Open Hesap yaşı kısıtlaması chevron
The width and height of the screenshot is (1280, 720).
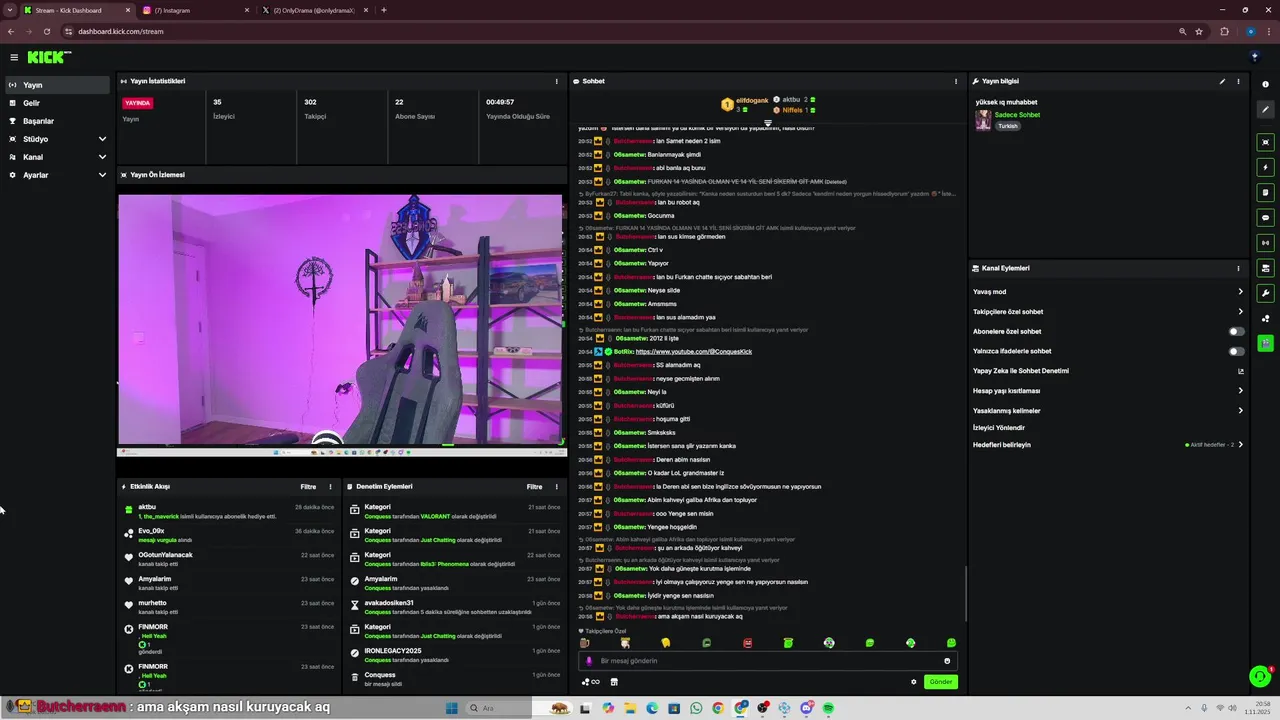pyautogui.click(x=1241, y=391)
